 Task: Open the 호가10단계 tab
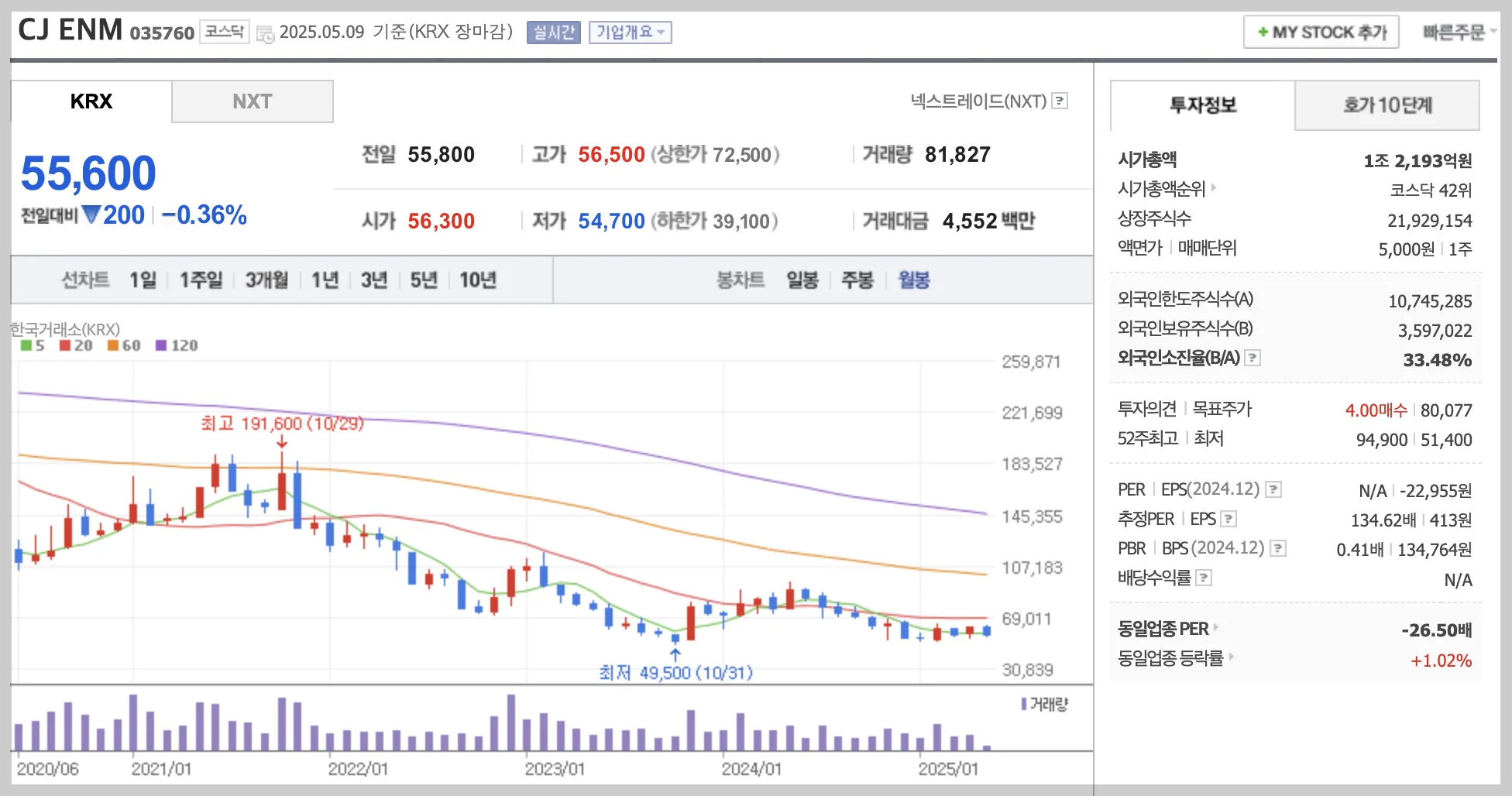1387,105
